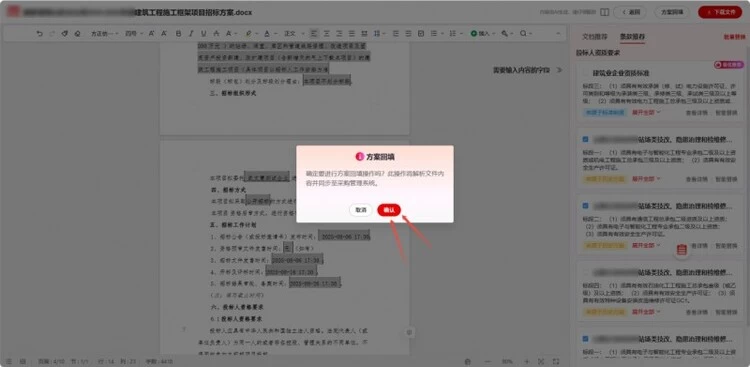Toggle bold formatting in the toolbar
The width and height of the screenshot is (750, 367).
178,33
